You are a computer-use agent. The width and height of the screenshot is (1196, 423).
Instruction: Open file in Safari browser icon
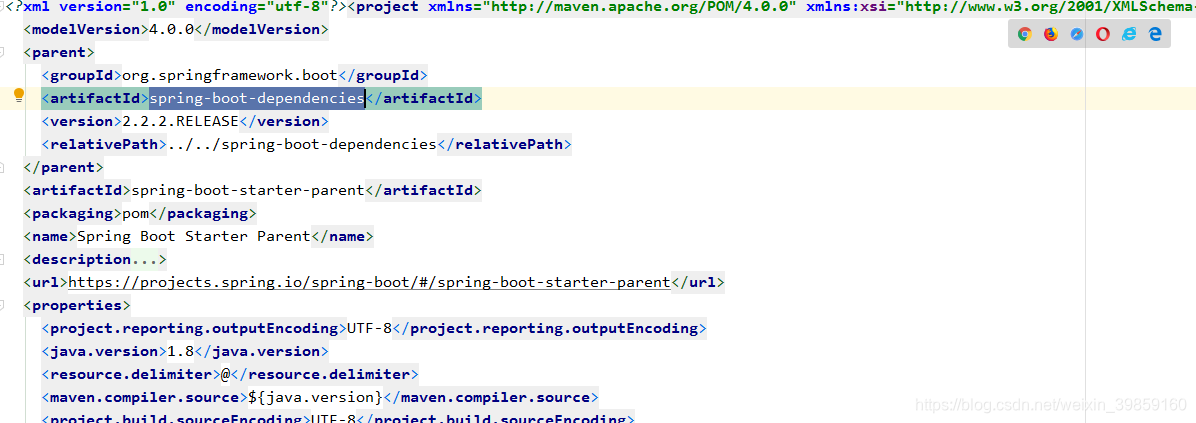tap(1076, 34)
